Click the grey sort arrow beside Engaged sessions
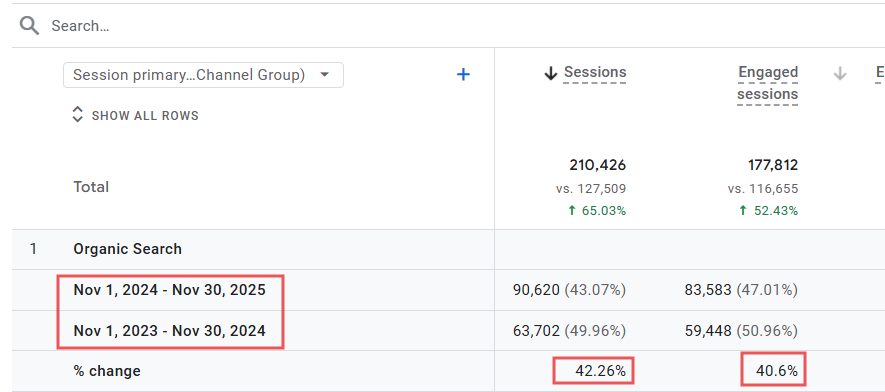This screenshot has width=885, height=392. pos(840,73)
